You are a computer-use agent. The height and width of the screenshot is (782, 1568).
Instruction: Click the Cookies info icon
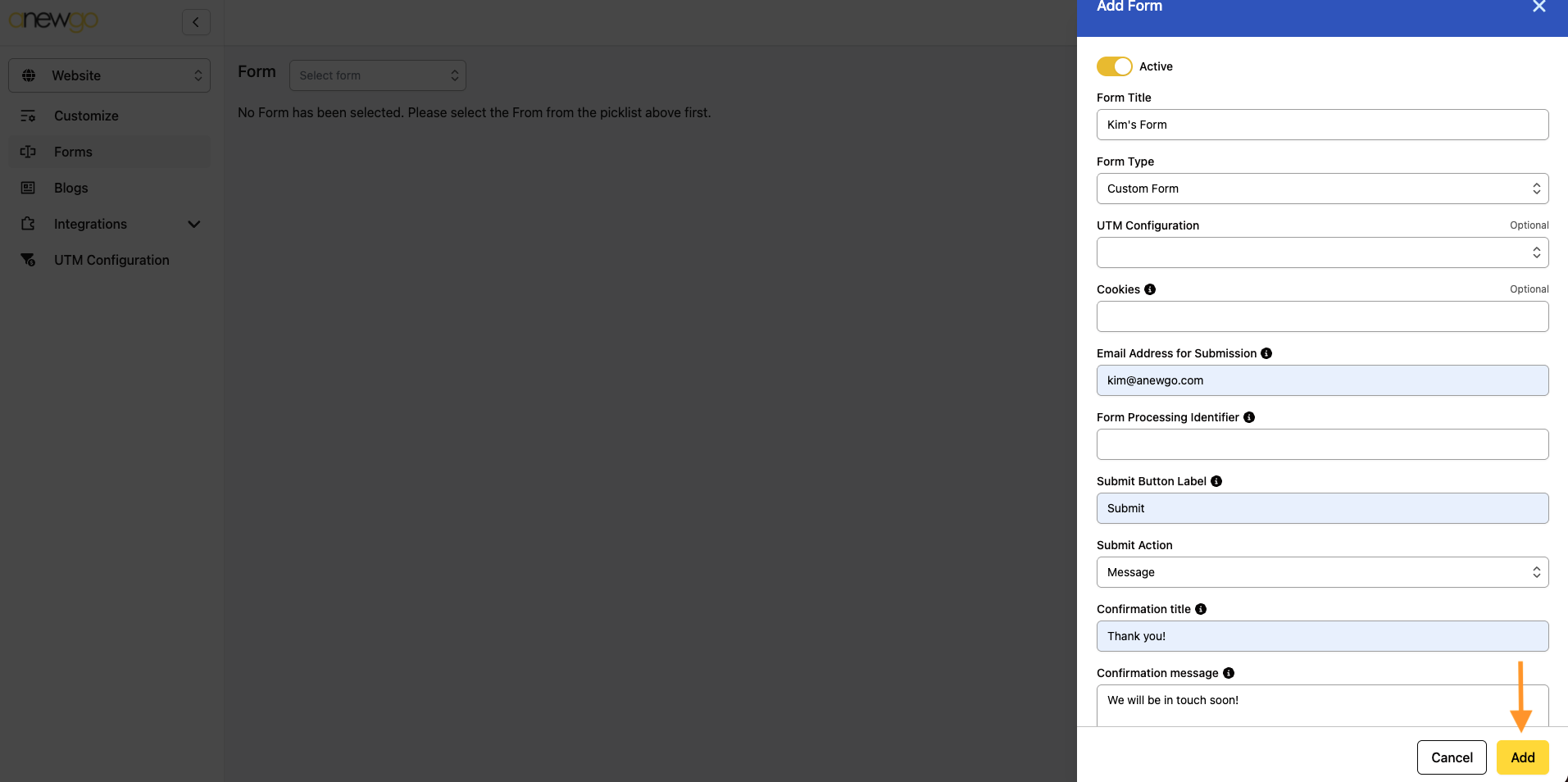(1150, 289)
